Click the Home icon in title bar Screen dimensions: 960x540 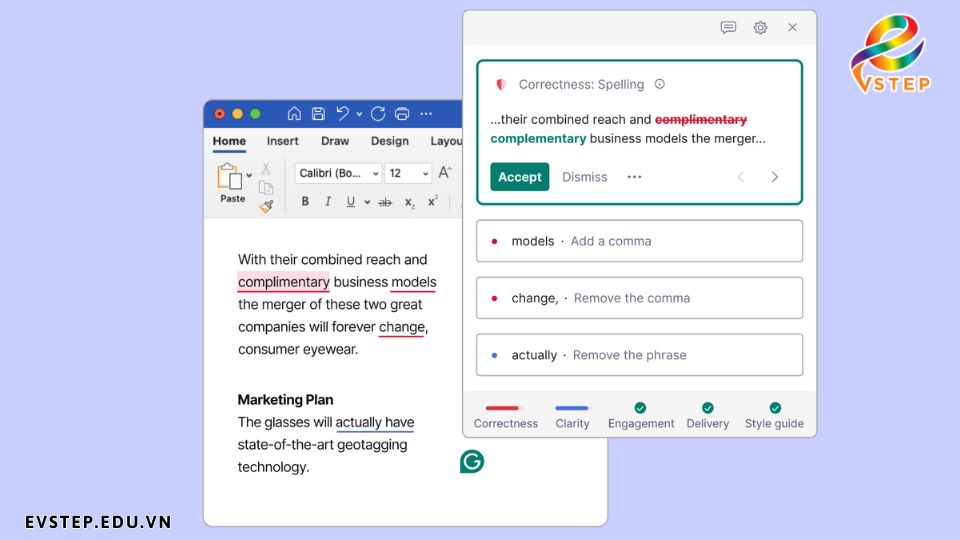click(294, 113)
